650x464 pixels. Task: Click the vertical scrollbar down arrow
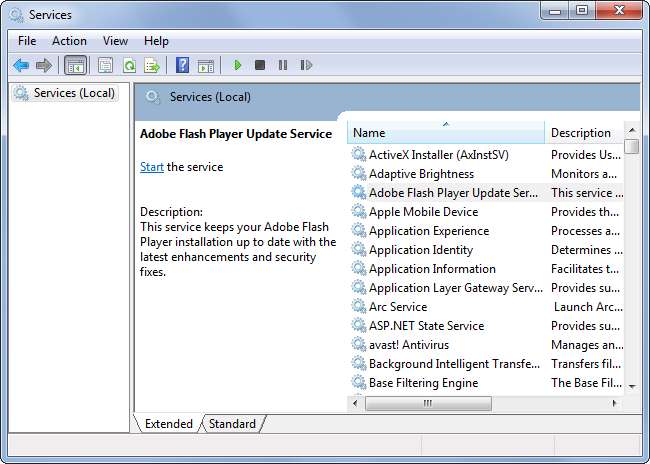631,386
